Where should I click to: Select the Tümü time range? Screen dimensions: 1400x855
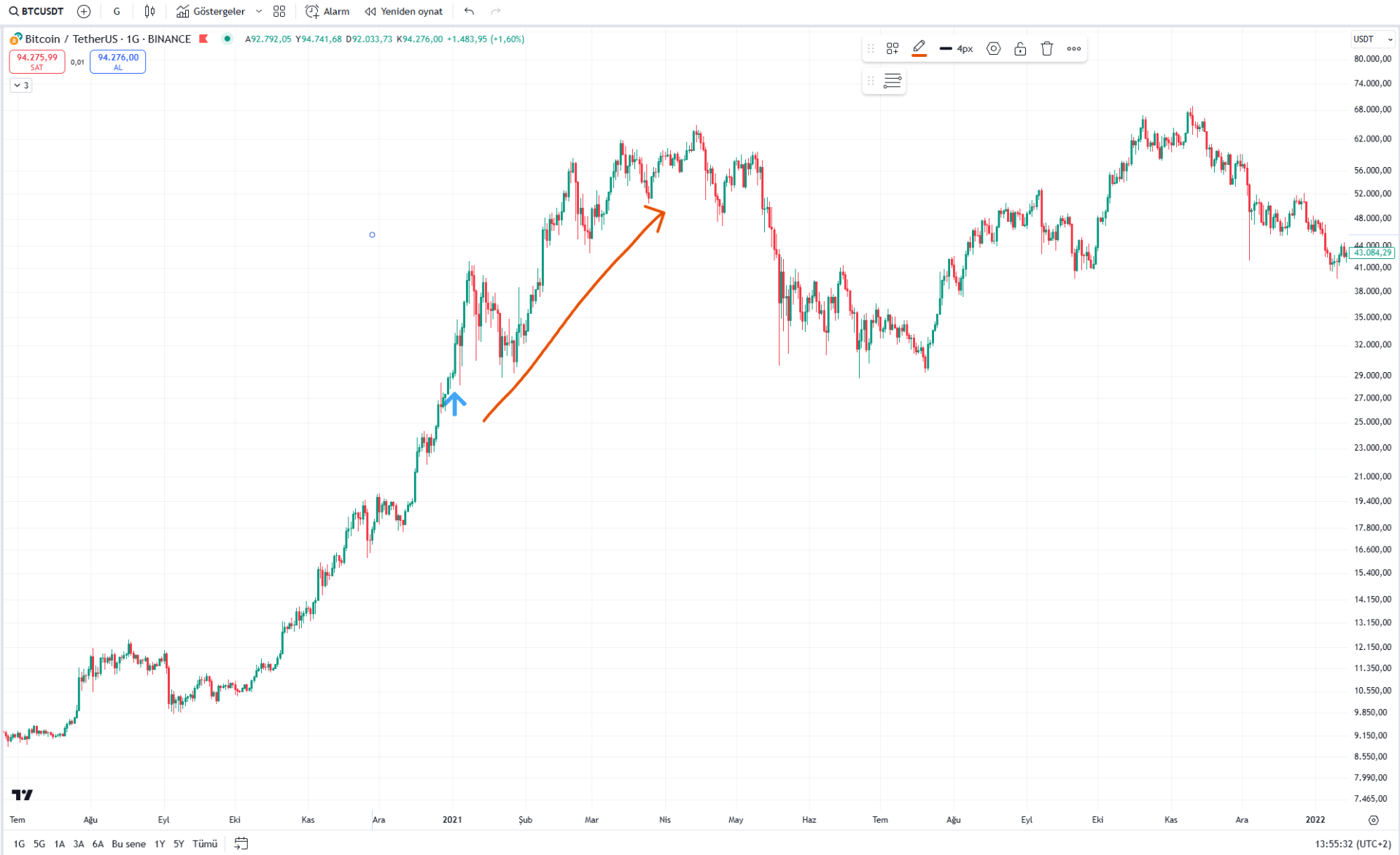(205, 843)
